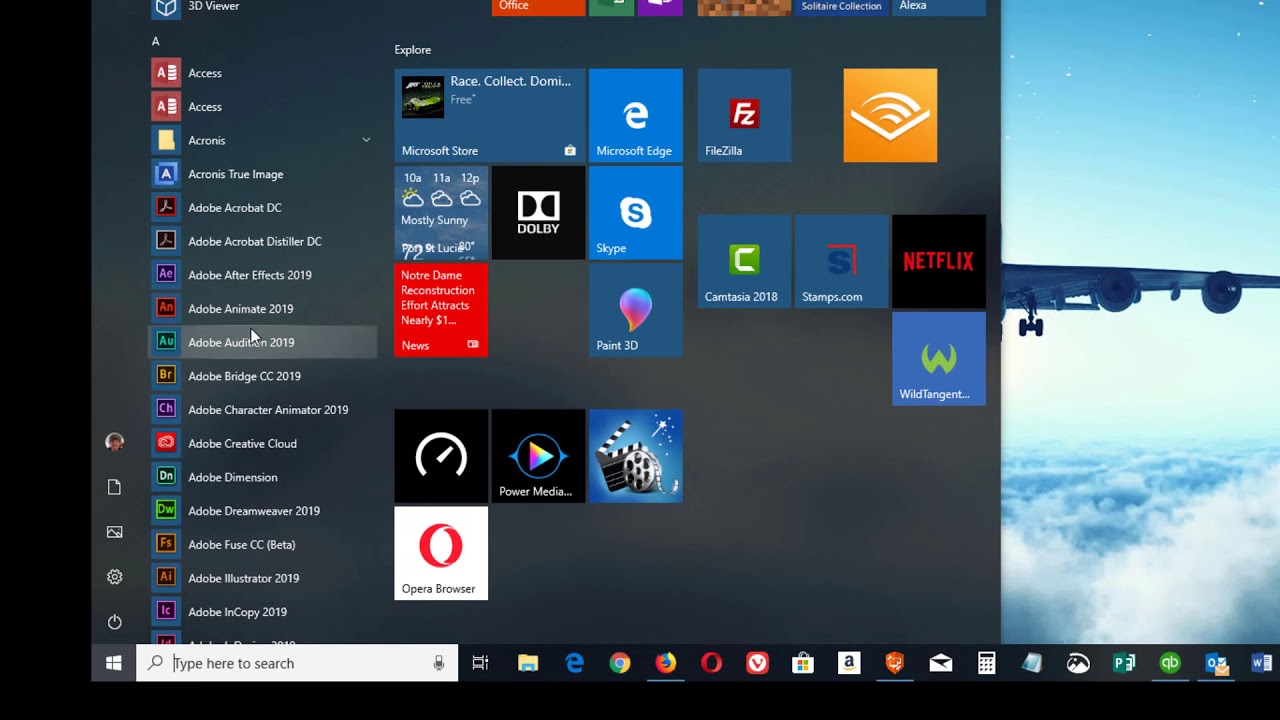Open the Dolby tile
Screen dimensions: 1280x720
pyautogui.click(x=538, y=213)
